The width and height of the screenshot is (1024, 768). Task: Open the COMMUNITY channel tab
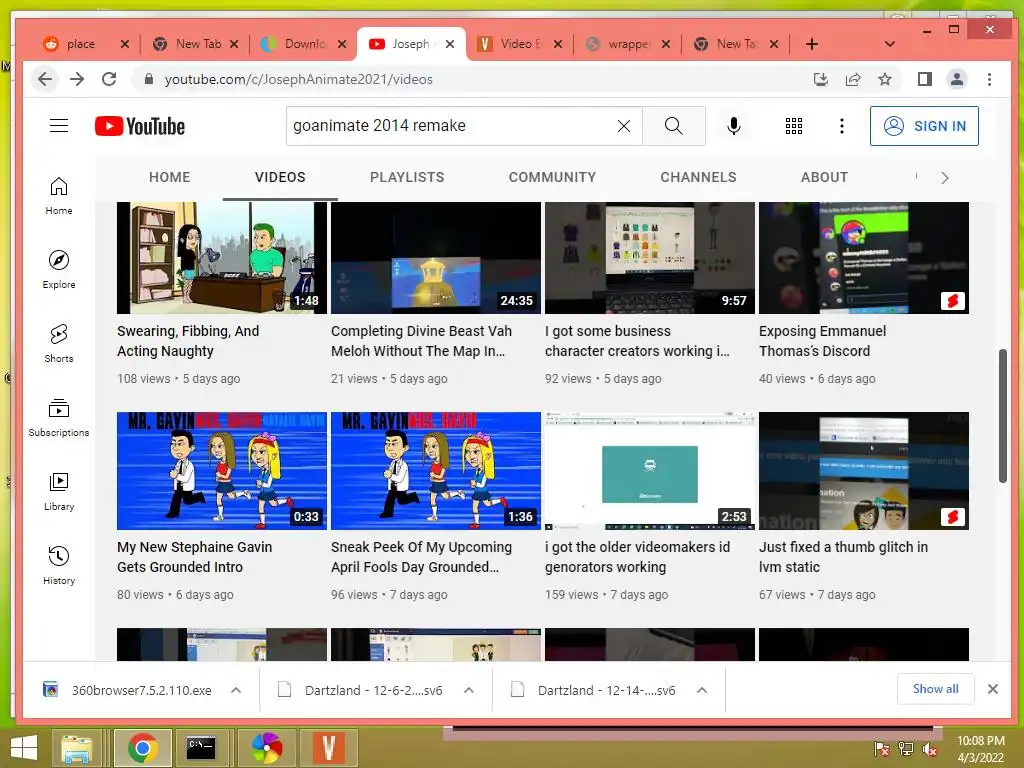(552, 177)
